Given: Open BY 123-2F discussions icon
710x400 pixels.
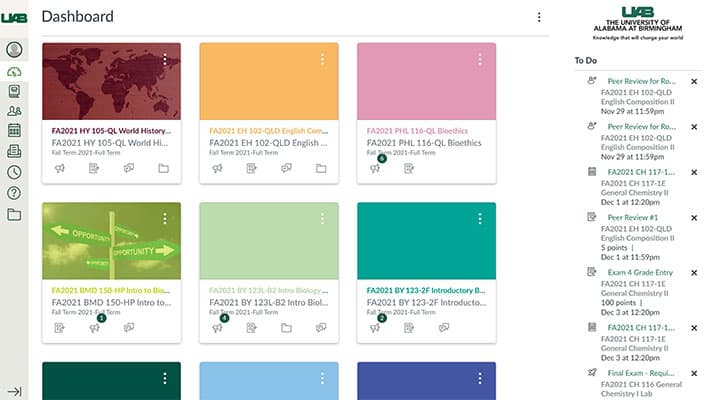Looking at the screenshot, I should coord(444,328).
